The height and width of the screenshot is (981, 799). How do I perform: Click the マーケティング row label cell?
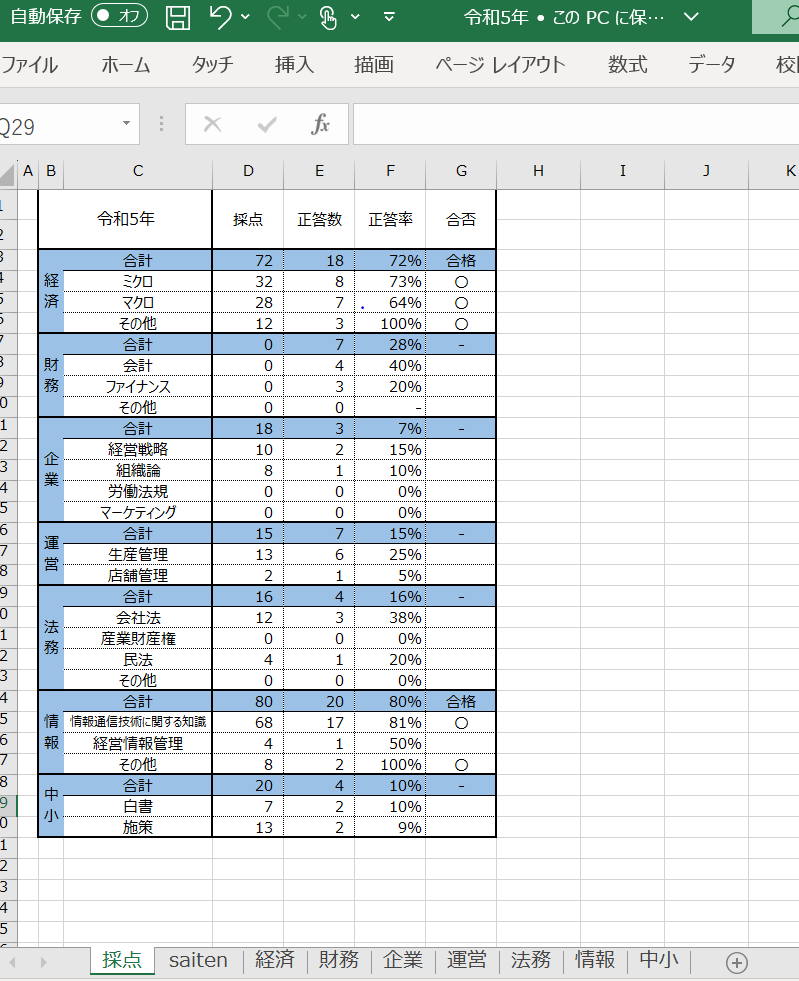point(138,512)
